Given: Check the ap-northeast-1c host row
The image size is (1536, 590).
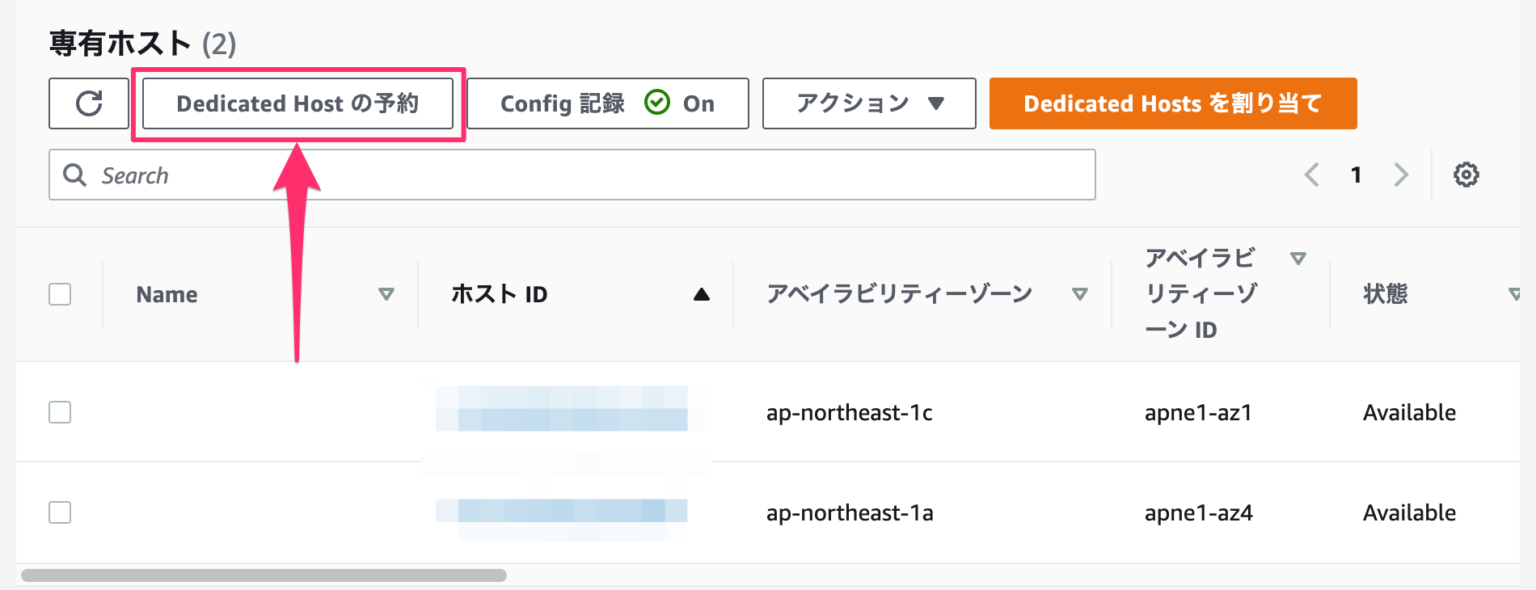Looking at the screenshot, I should click(59, 411).
